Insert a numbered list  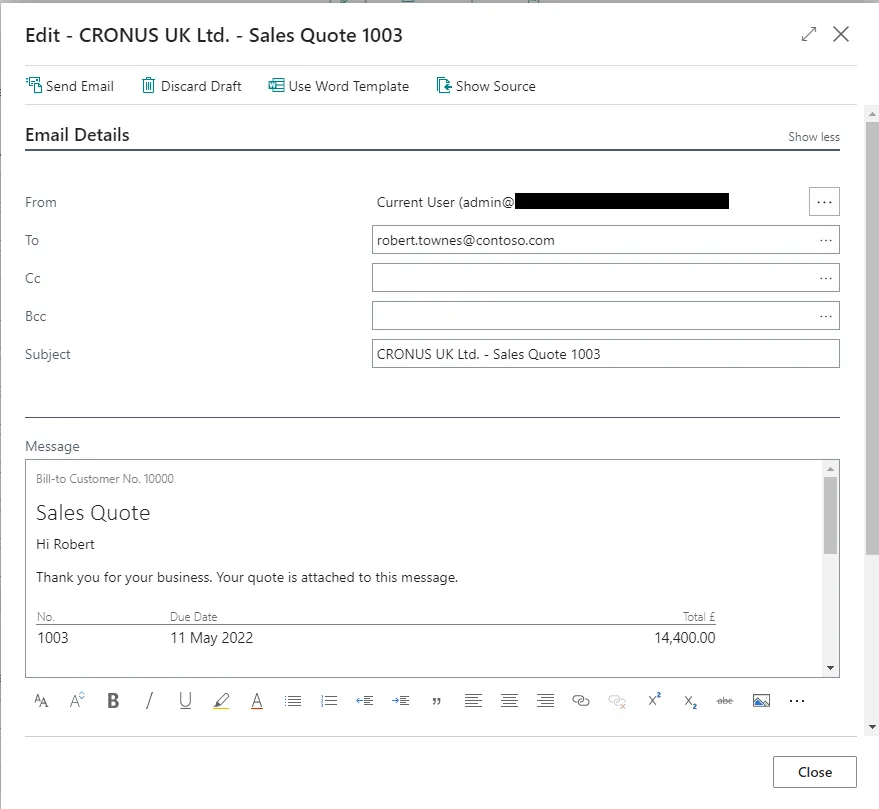[x=329, y=701]
